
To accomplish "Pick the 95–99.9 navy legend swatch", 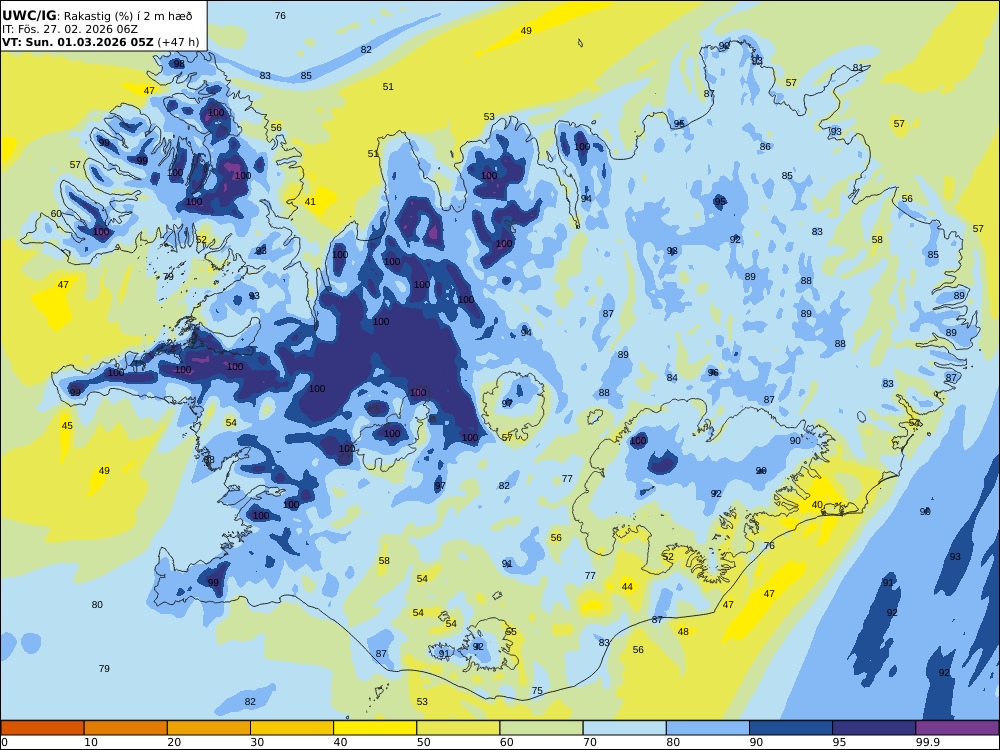I will click(x=874, y=728).
